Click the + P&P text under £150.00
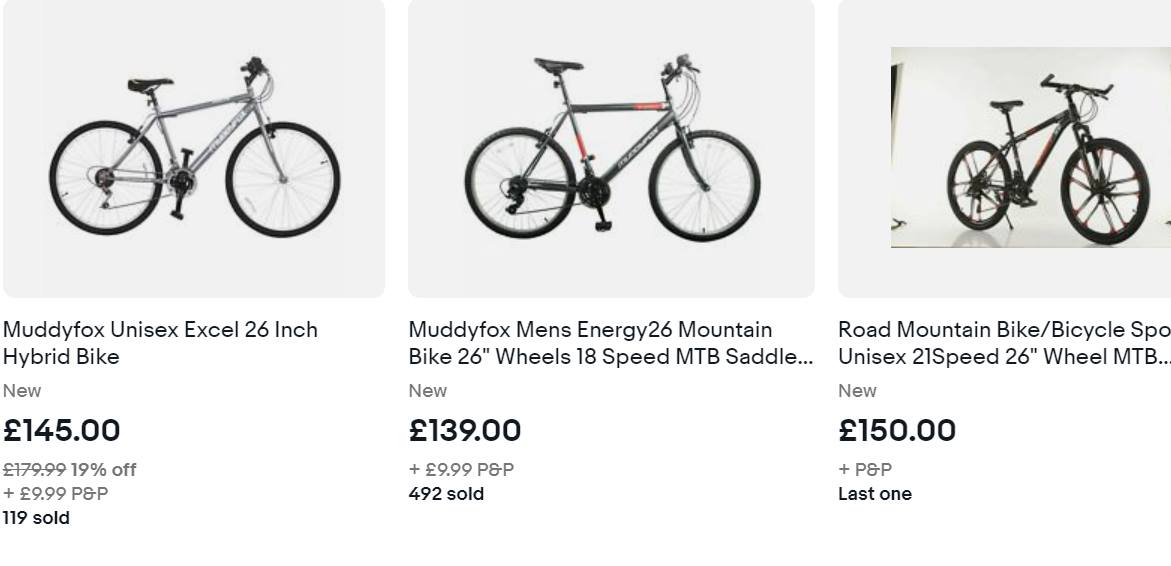The height and width of the screenshot is (566, 1171). (x=865, y=469)
